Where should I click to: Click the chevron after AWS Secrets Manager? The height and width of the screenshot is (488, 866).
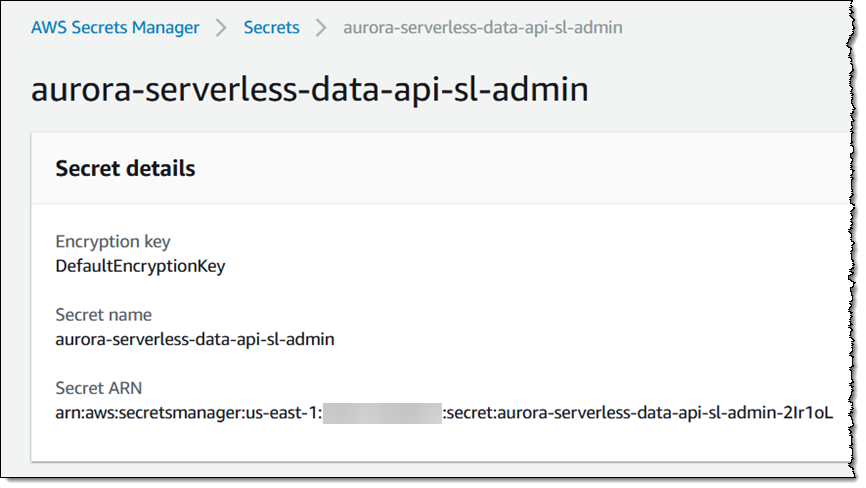(x=221, y=28)
